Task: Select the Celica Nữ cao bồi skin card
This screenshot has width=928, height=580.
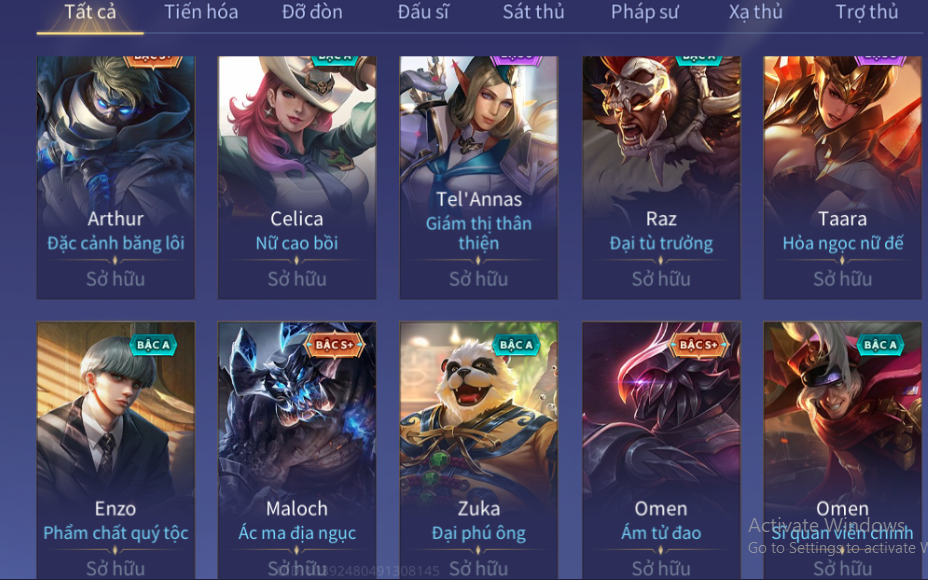Action: [297, 178]
